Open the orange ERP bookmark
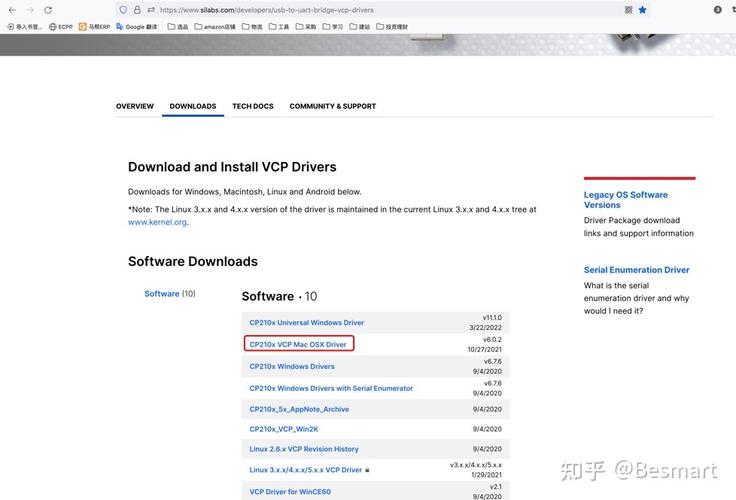Viewport: 736px width, 500px height. point(94,27)
